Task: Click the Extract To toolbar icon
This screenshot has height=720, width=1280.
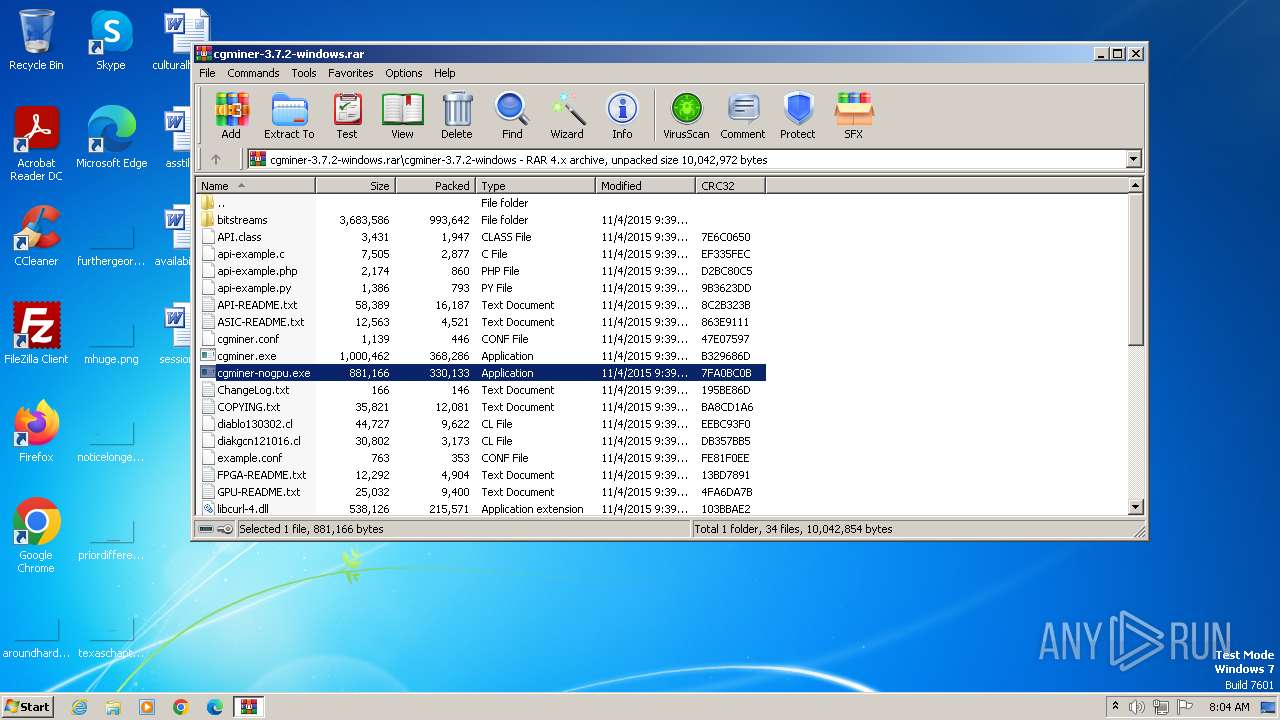Action: [x=289, y=115]
